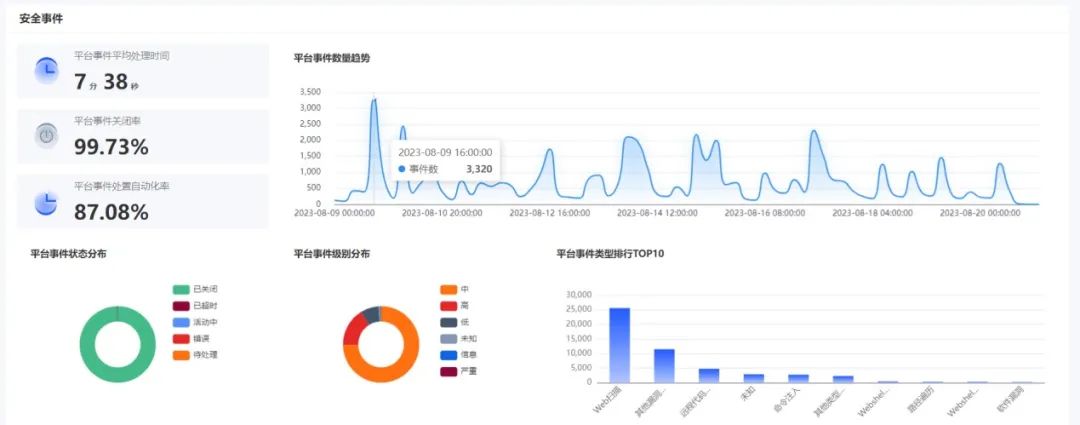Click the 低 level legend swatch
The width and height of the screenshot is (1080, 425).
pos(448,322)
